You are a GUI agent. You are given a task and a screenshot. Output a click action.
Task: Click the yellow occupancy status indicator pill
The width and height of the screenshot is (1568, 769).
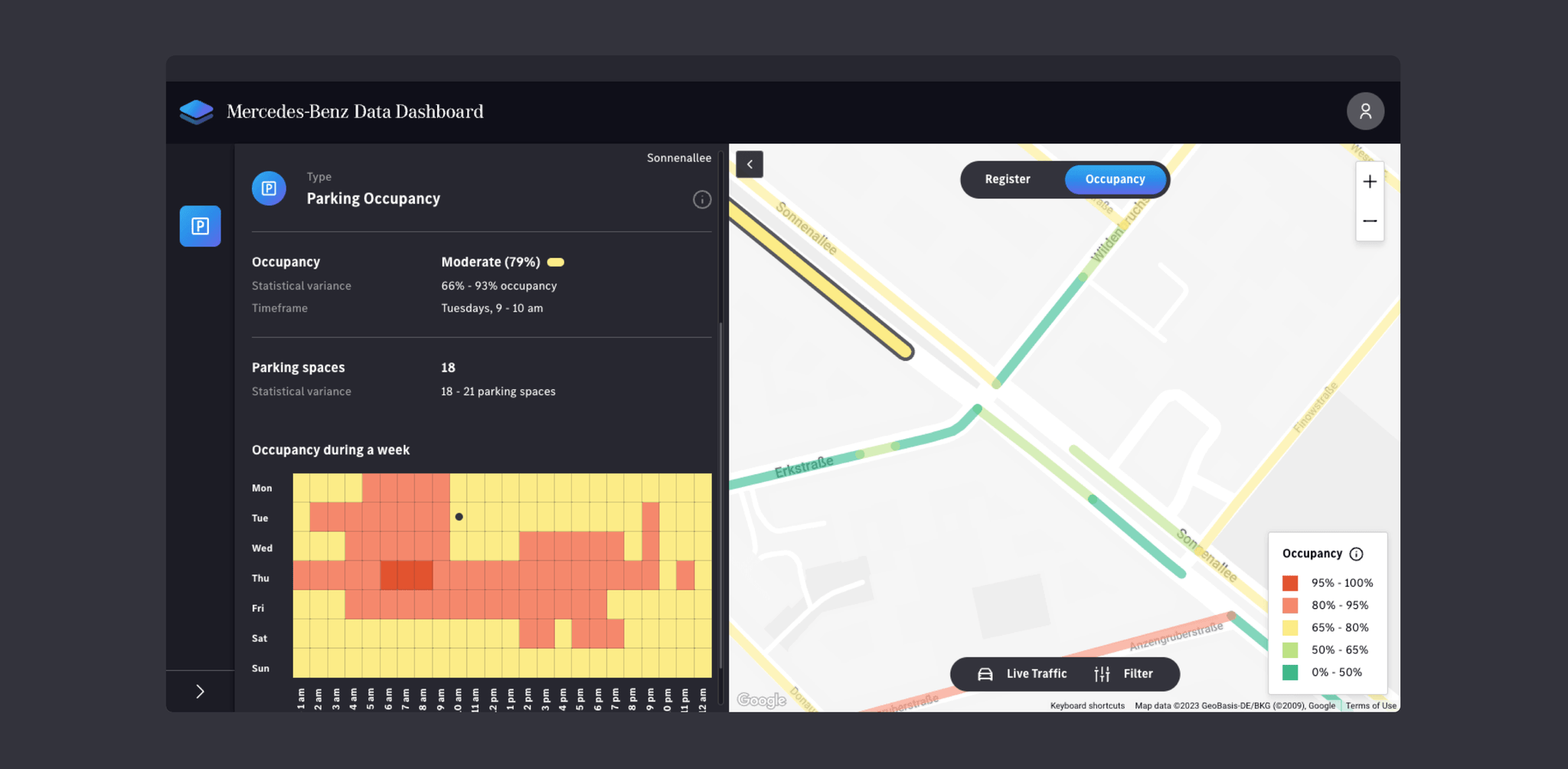pos(556,262)
